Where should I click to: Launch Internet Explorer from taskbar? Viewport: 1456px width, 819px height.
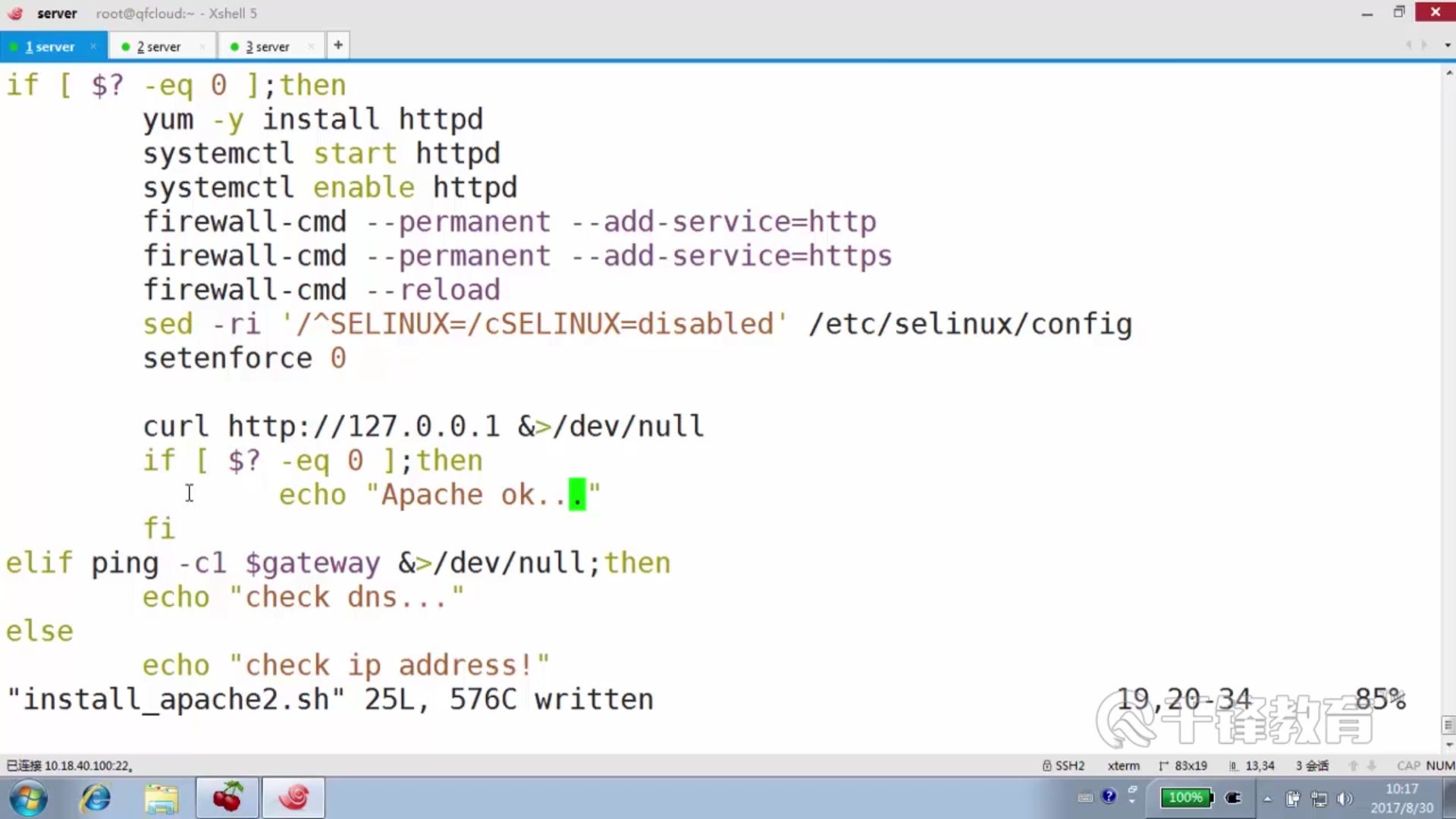[96, 799]
